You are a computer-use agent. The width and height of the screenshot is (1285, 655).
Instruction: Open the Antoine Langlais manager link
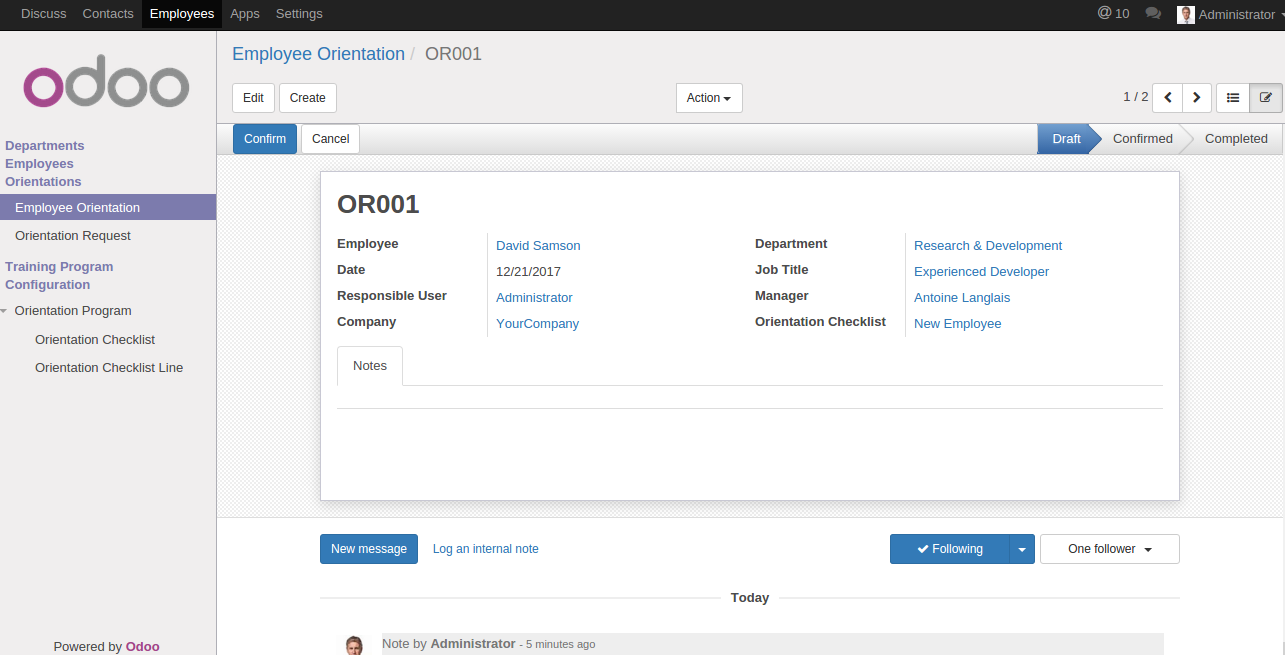[x=962, y=298]
